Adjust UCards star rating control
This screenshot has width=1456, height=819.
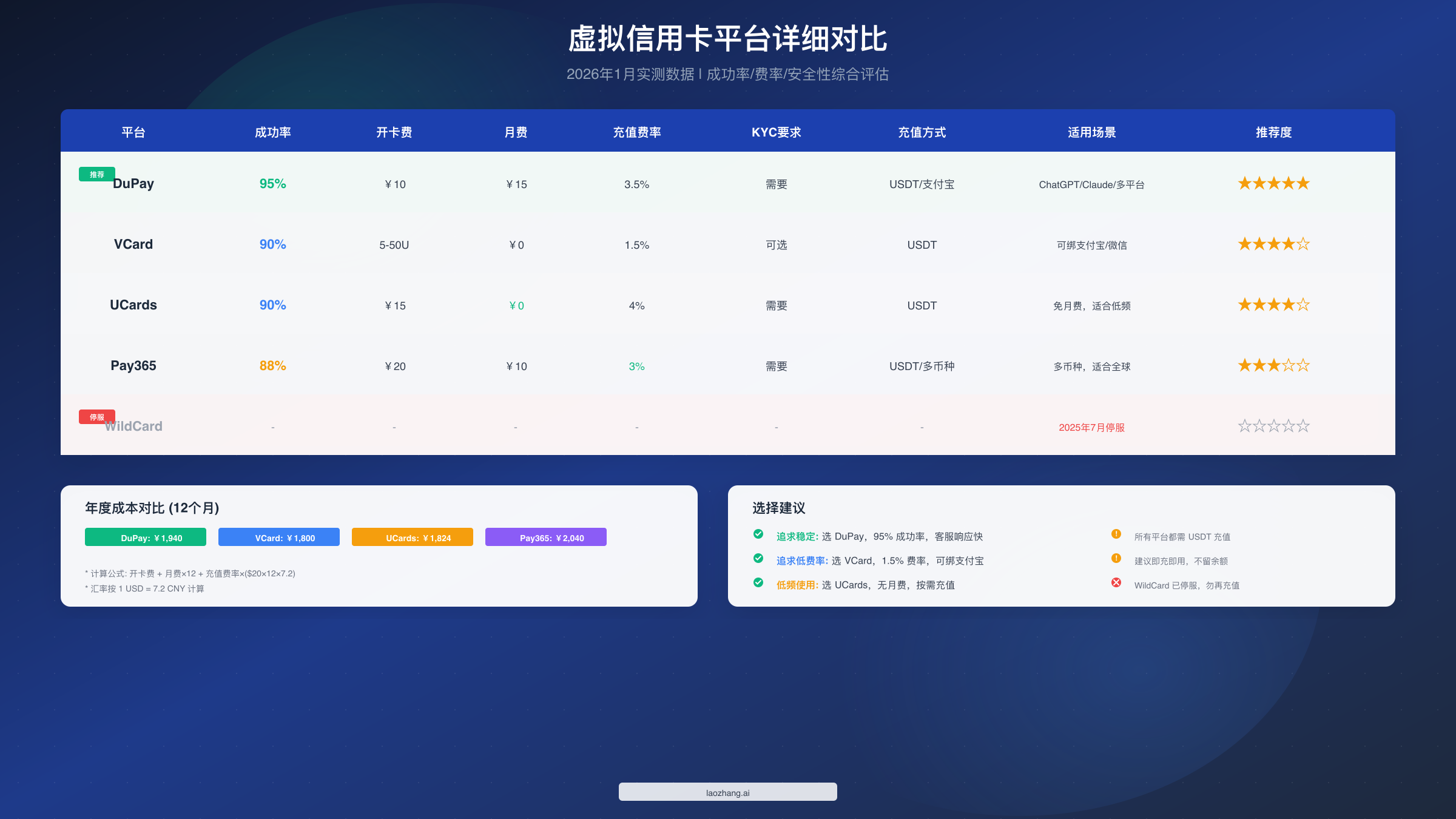click(x=1273, y=305)
